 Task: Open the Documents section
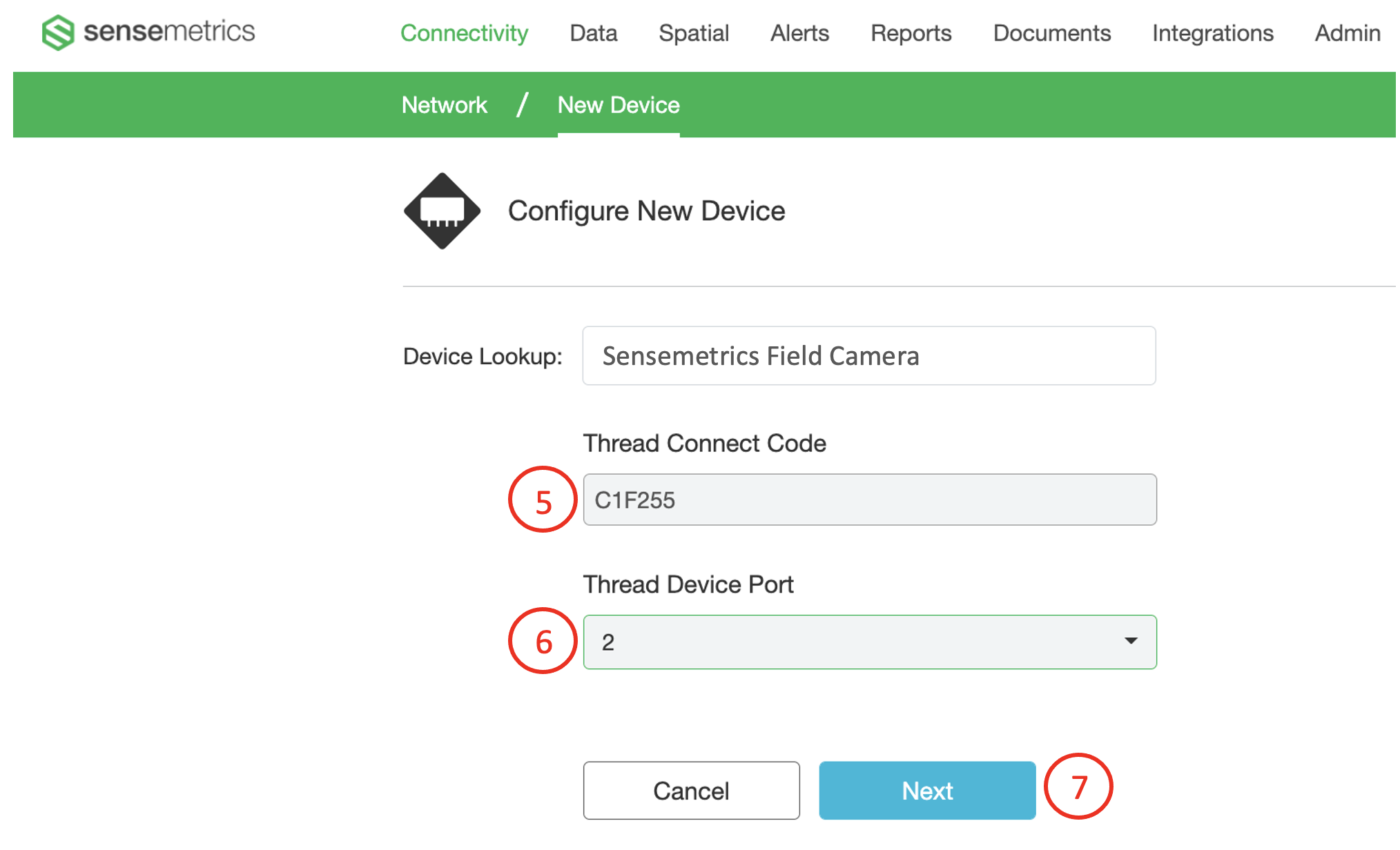tap(1052, 32)
